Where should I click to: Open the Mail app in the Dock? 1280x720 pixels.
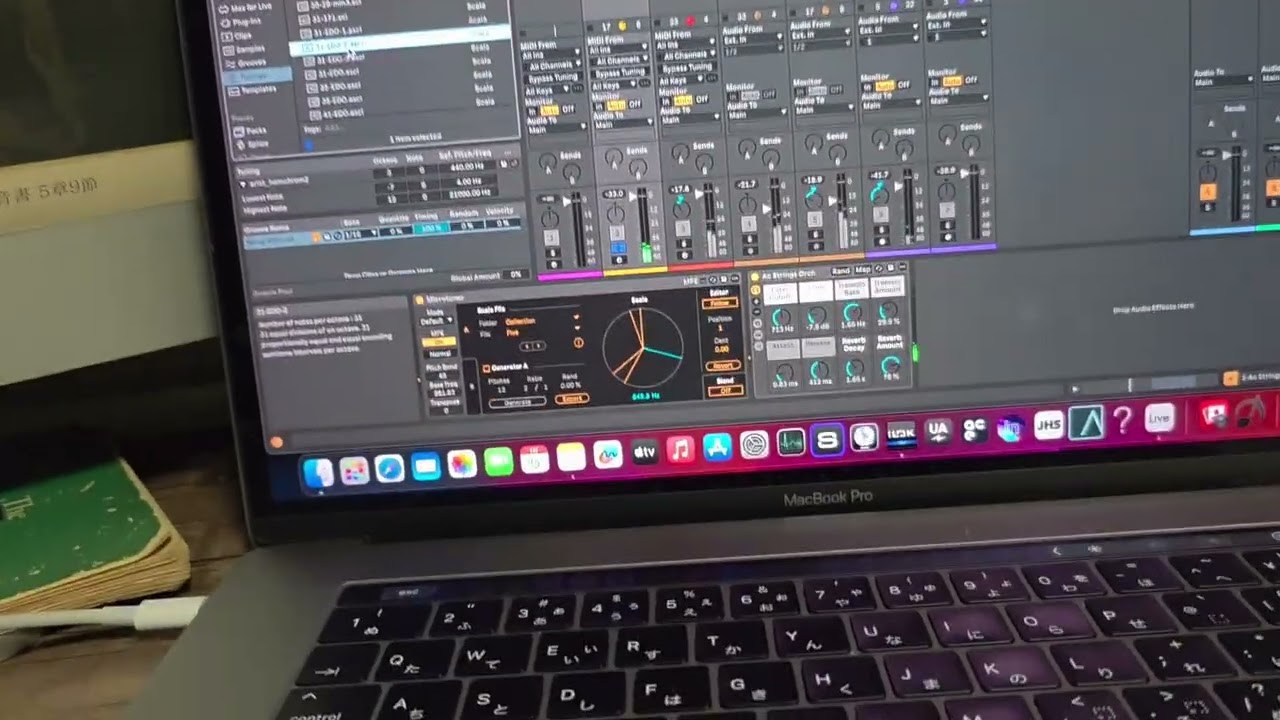(426, 466)
